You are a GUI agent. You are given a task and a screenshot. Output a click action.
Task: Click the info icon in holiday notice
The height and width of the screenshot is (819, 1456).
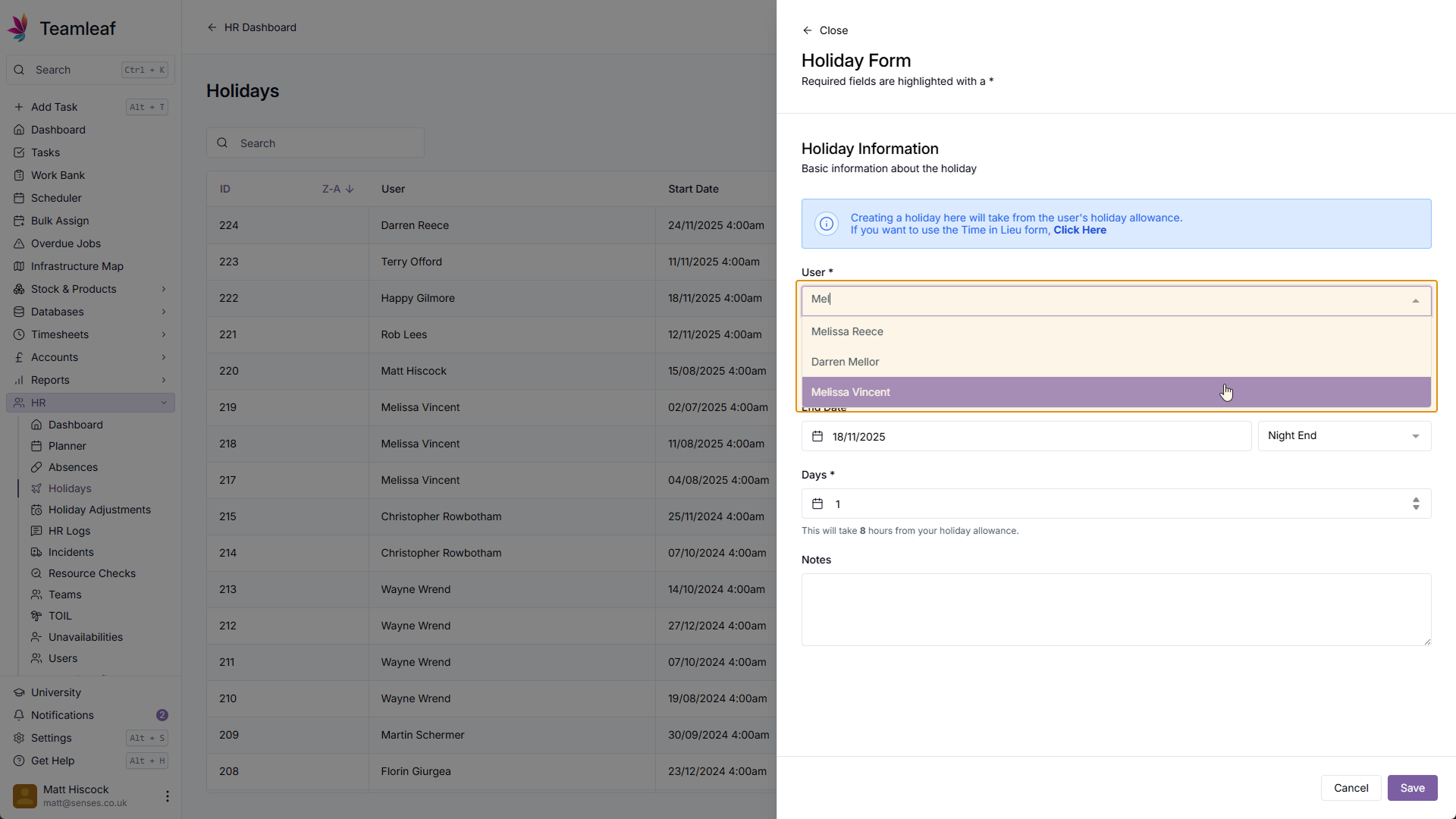coord(826,224)
